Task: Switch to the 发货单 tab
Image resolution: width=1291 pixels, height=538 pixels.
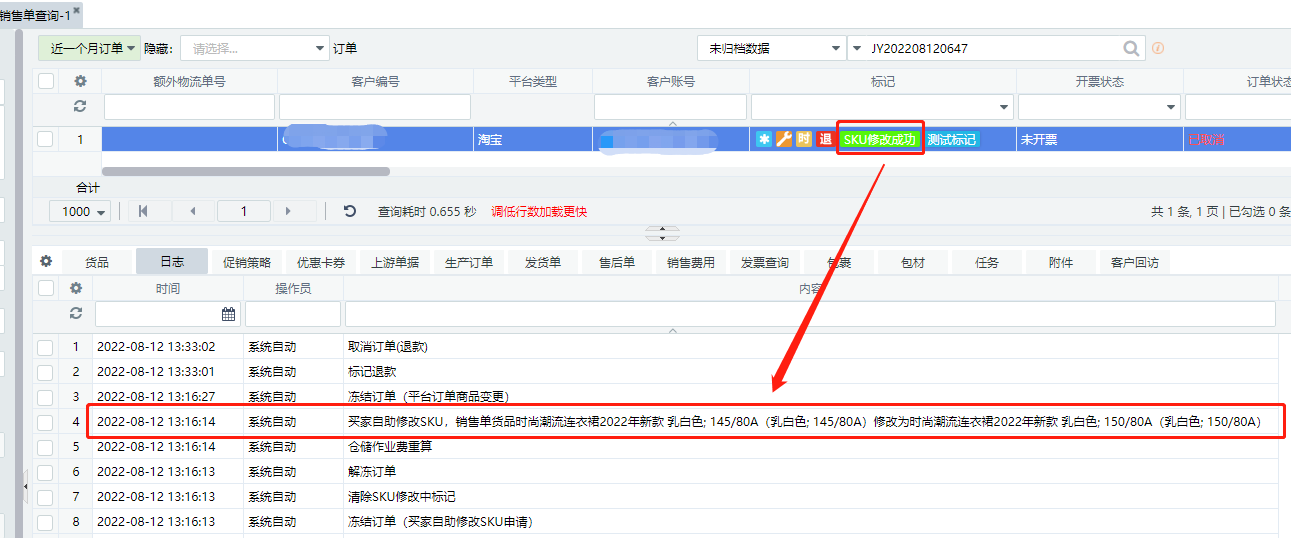Action: [x=543, y=262]
